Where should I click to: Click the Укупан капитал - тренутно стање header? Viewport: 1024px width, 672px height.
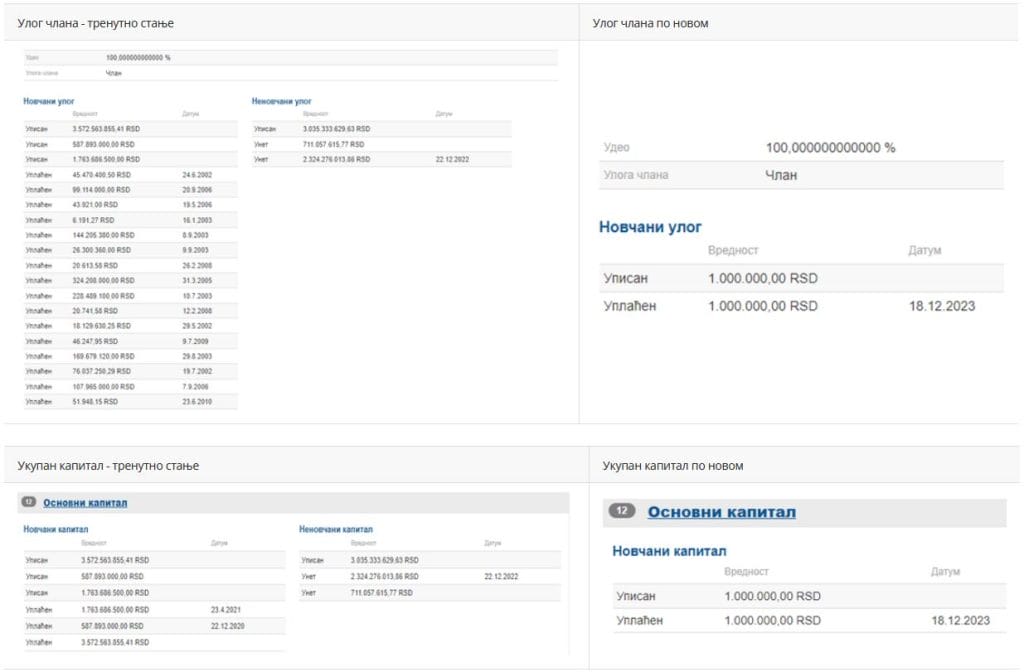tap(108, 466)
